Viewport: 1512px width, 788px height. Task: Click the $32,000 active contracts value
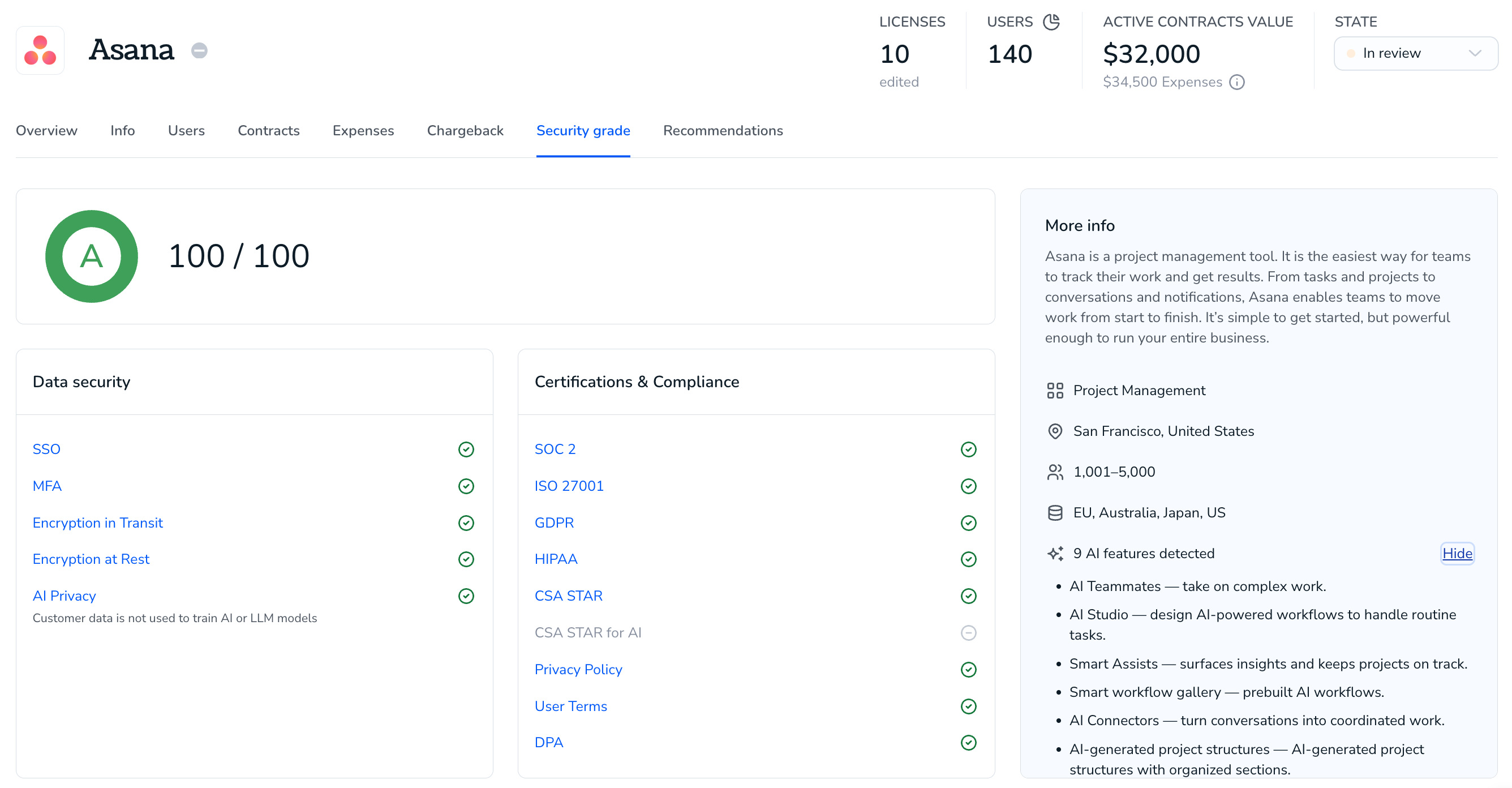[1151, 54]
